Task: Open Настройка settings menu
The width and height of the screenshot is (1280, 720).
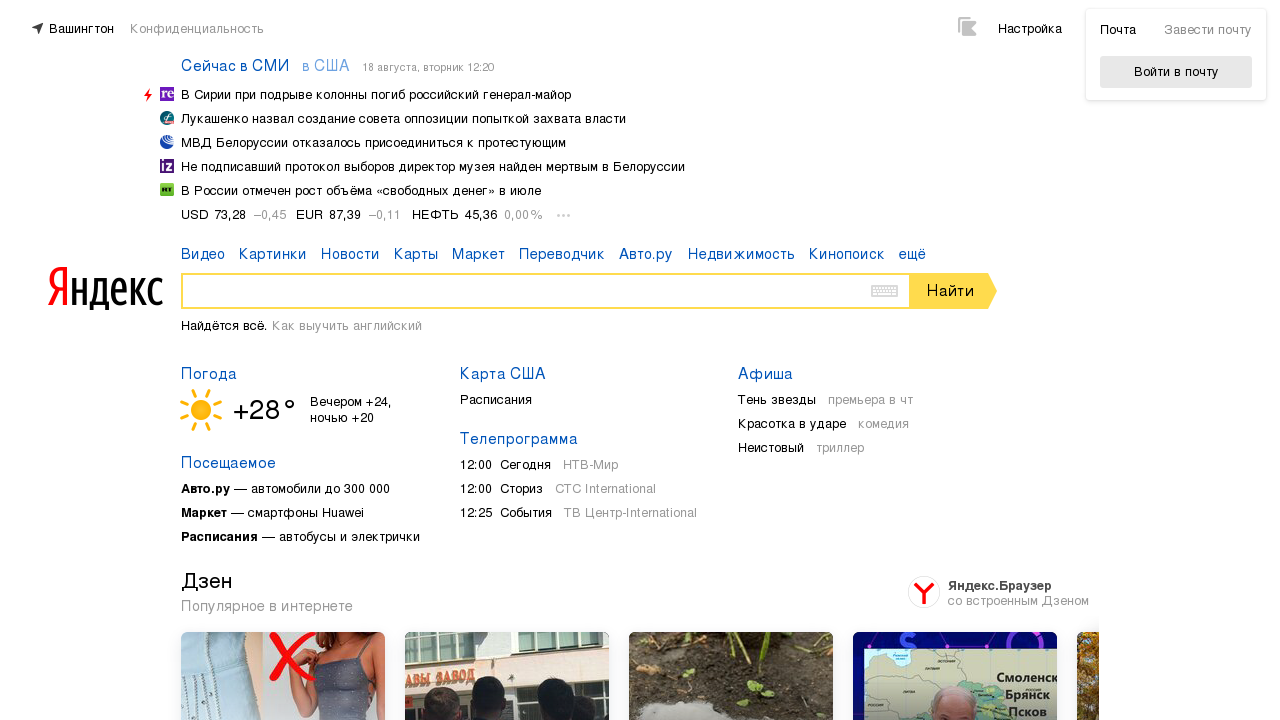Action: (x=1030, y=29)
